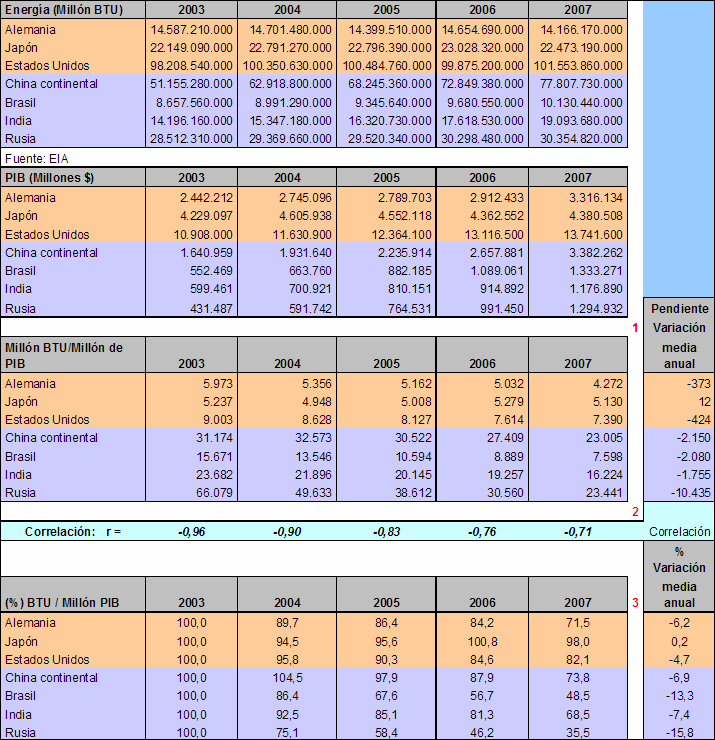Select Estados Unidos 2007 energy value 101.553.860.000
This screenshot has width=715, height=740.
click(579, 66)
